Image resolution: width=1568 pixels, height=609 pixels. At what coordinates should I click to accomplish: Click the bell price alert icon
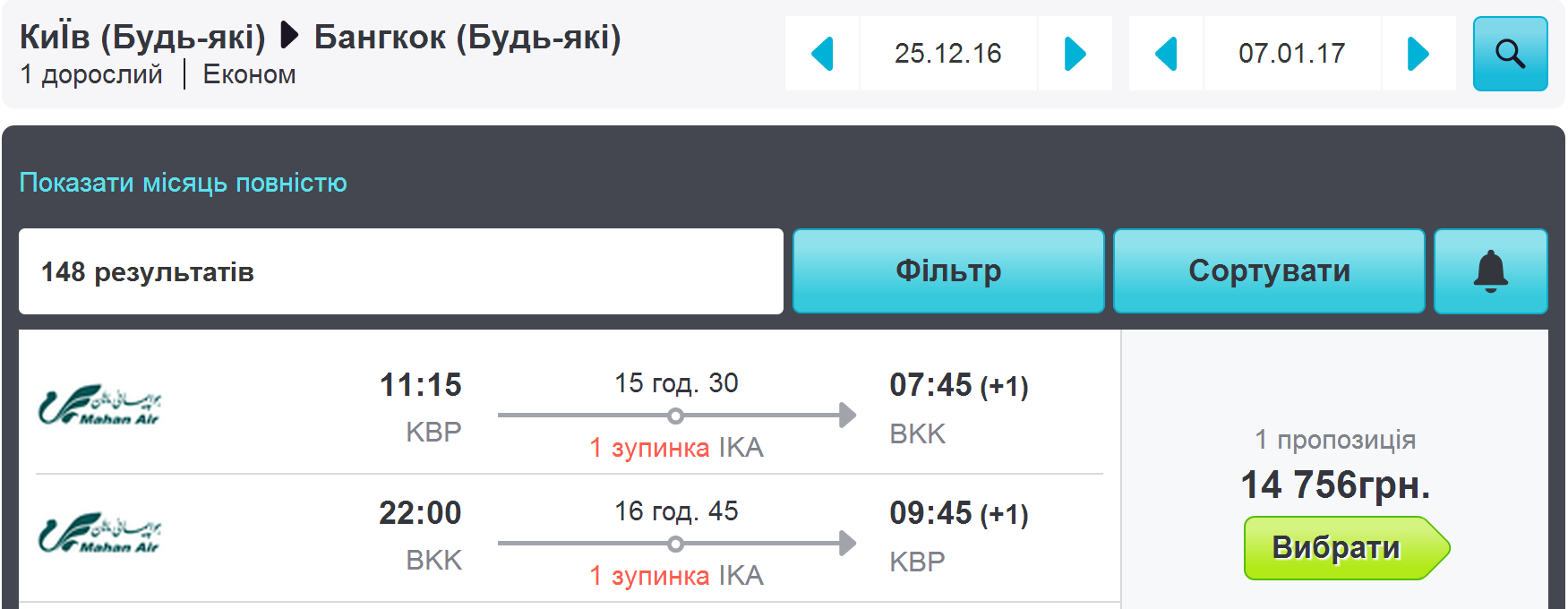(1491, 271)
